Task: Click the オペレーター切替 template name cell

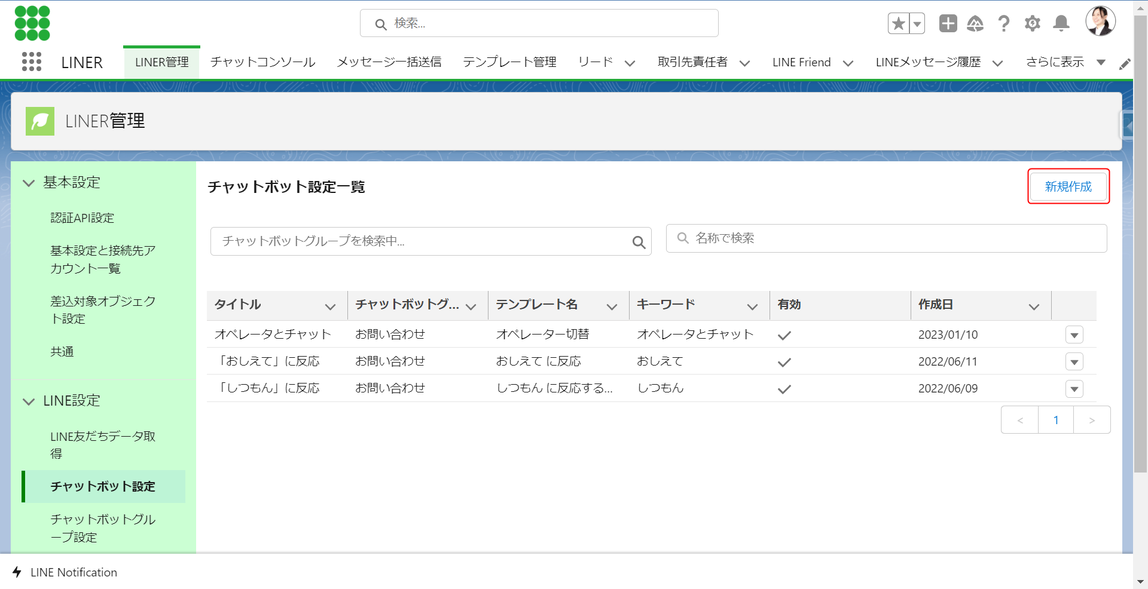Action: click(543, 334)
